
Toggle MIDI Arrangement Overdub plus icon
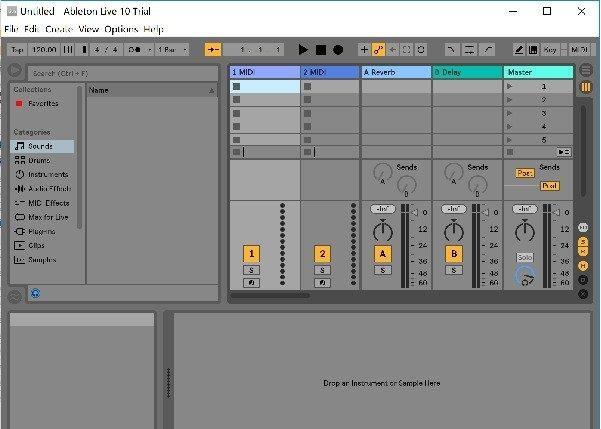[364, 50]
